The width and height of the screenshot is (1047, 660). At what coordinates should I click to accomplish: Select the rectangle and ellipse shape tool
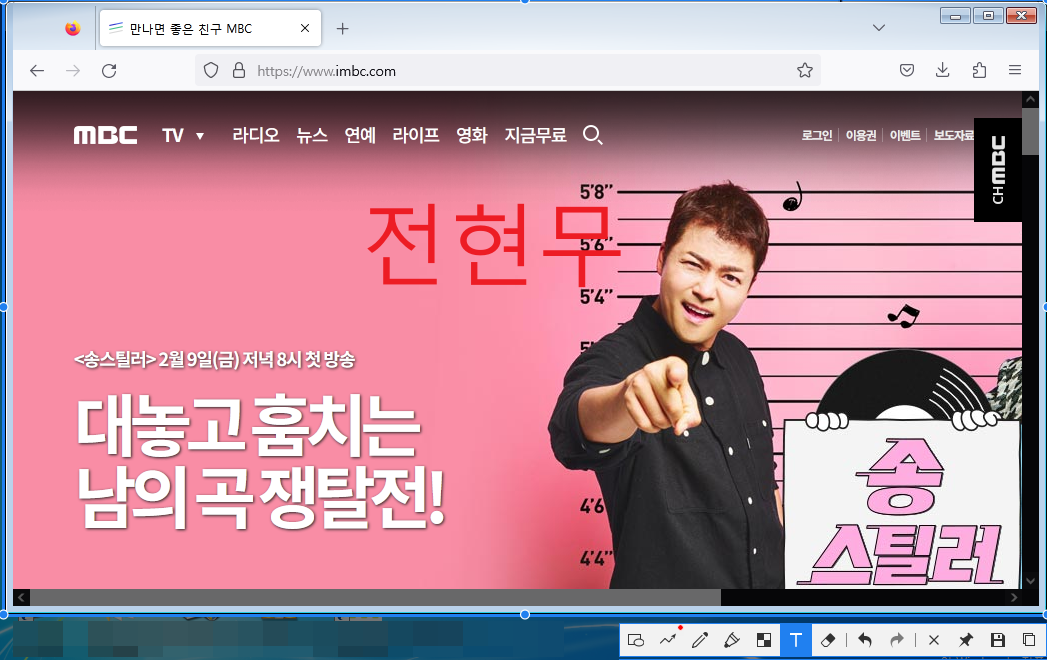(636, 640)
